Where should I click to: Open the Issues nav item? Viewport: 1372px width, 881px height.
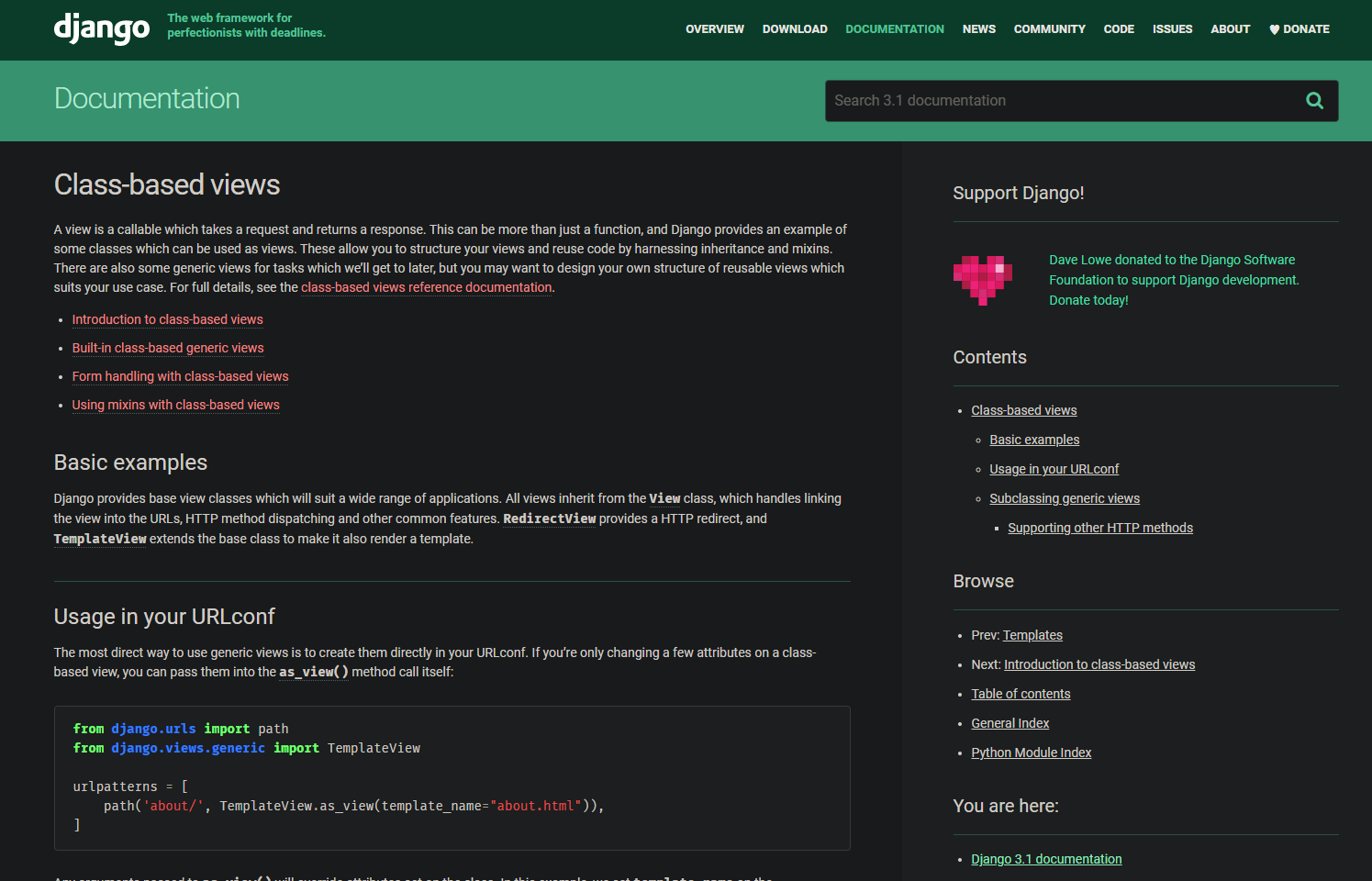pyautogui.click(x=1173, y=29)
